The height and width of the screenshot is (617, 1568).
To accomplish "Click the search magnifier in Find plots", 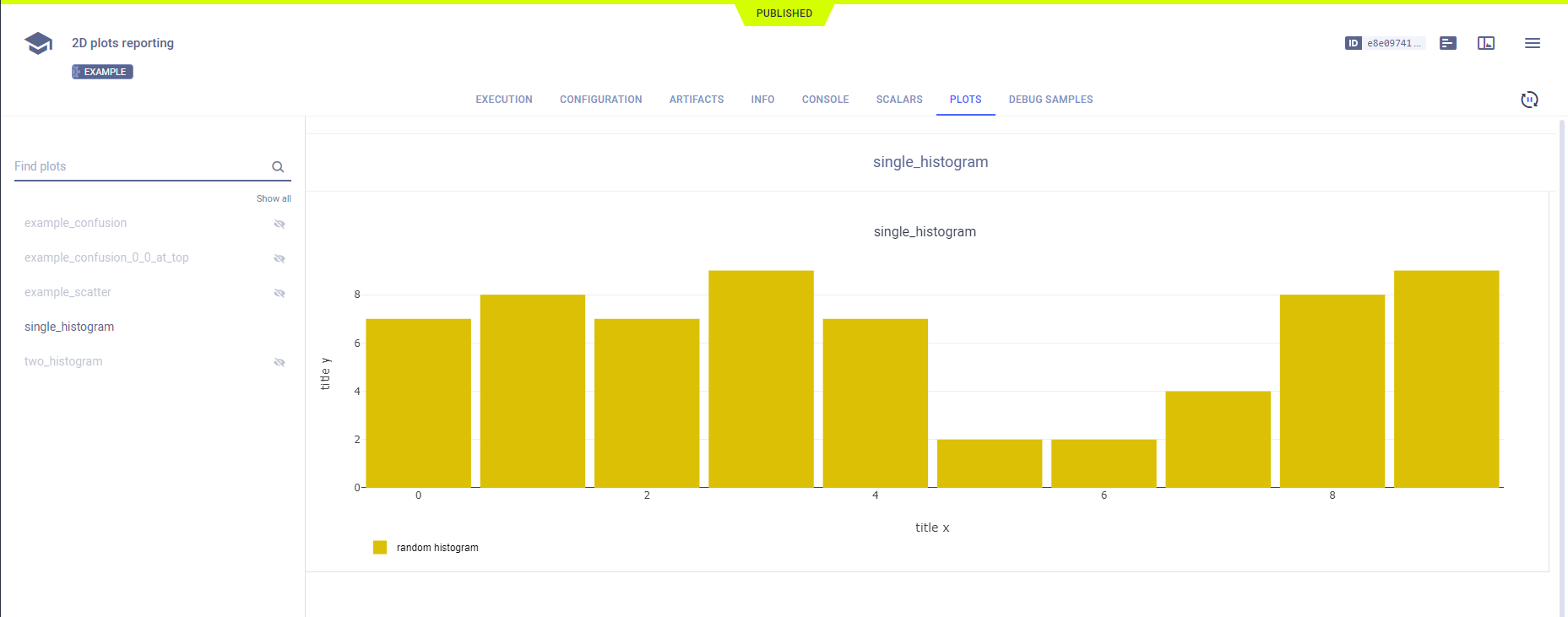I will (278, 167).
